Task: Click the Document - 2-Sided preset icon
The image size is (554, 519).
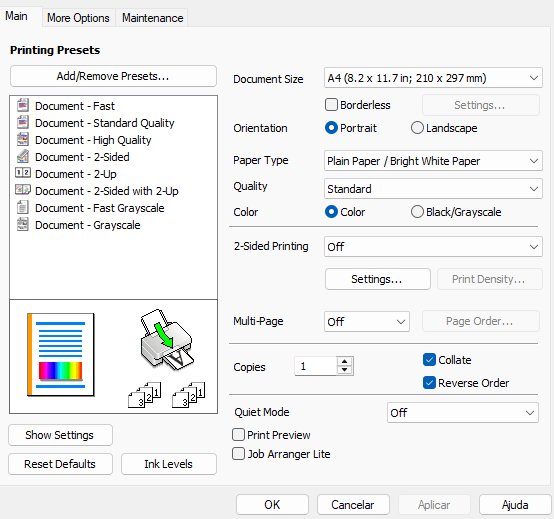Action: pos(23,156)
